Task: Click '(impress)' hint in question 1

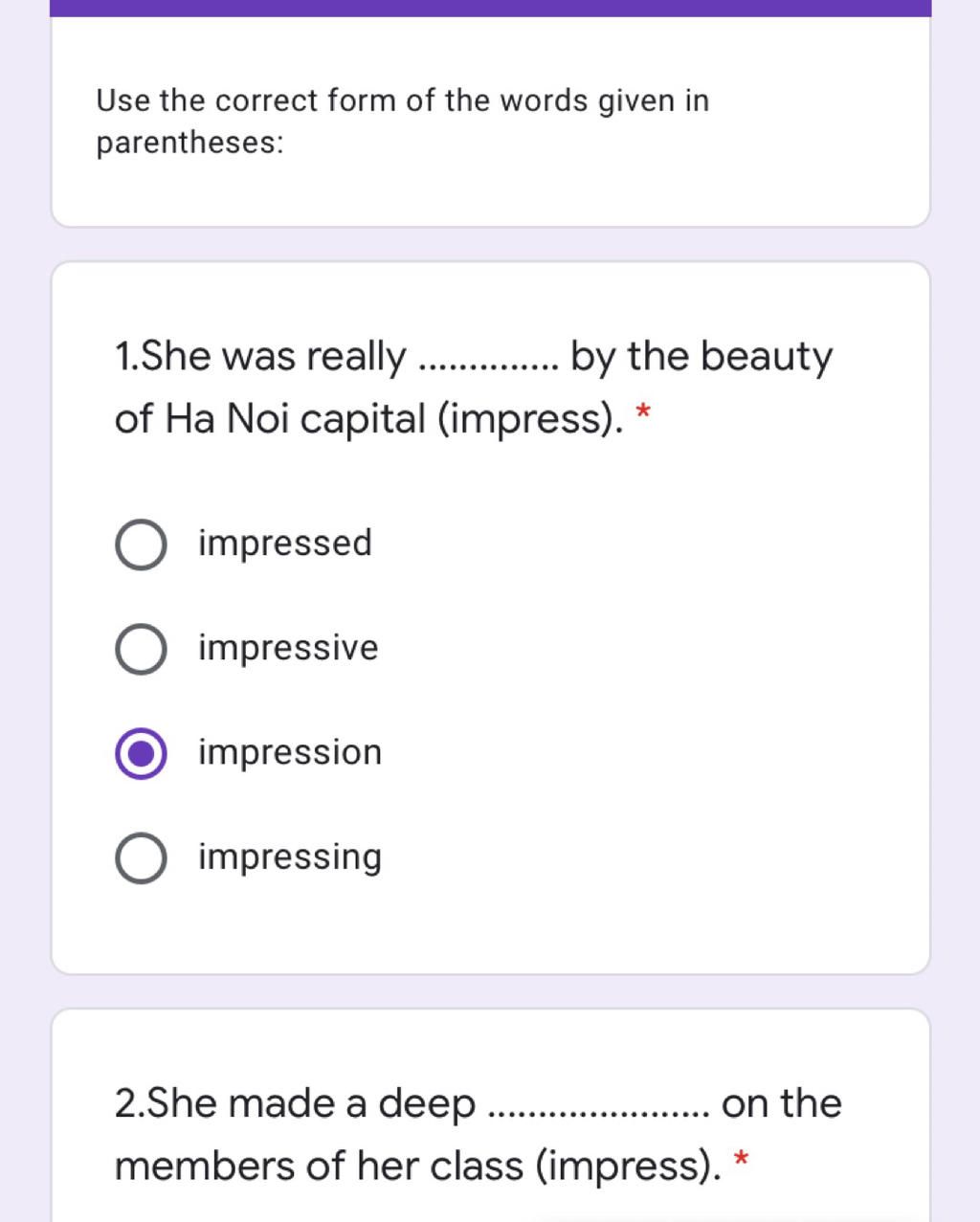Action: 529,419
